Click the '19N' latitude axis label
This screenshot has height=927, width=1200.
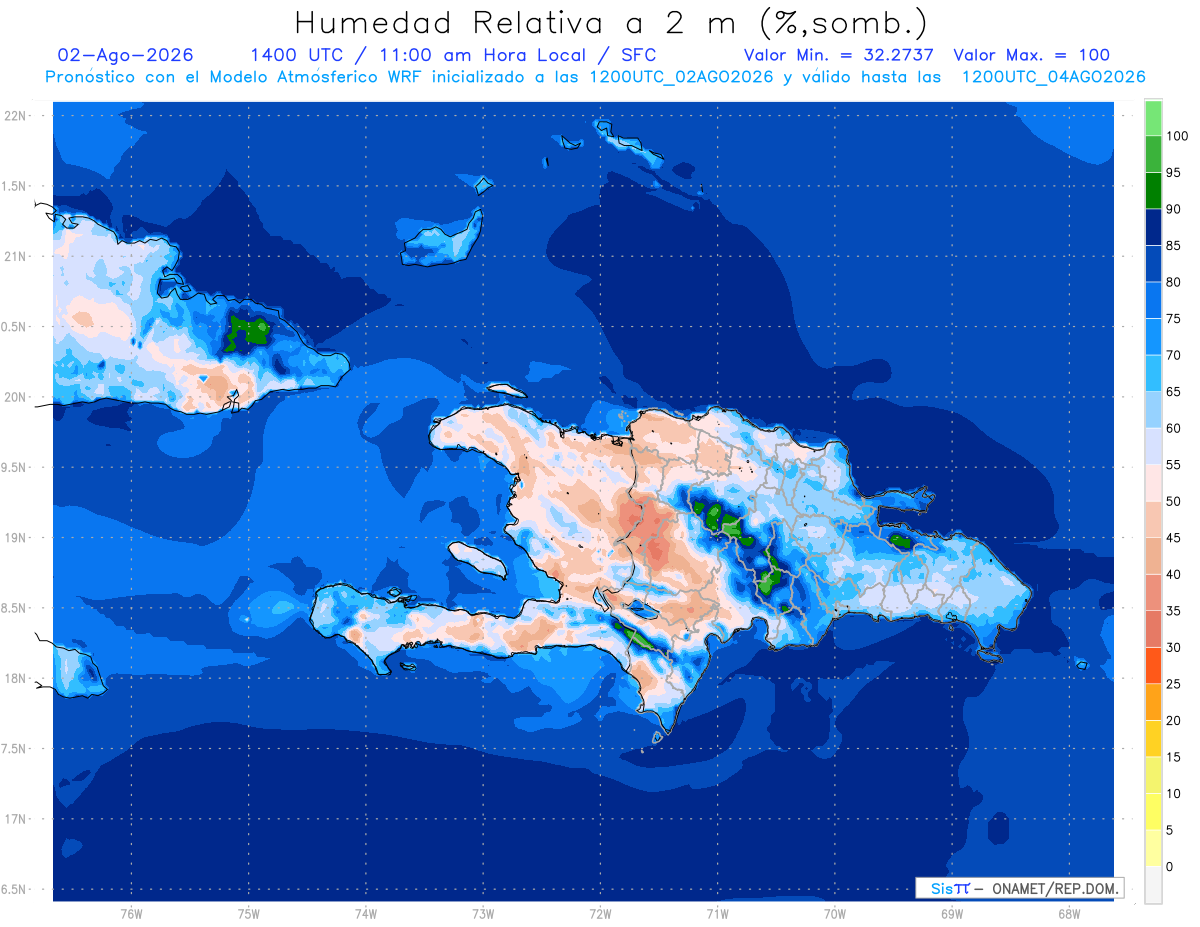point(16,537)
